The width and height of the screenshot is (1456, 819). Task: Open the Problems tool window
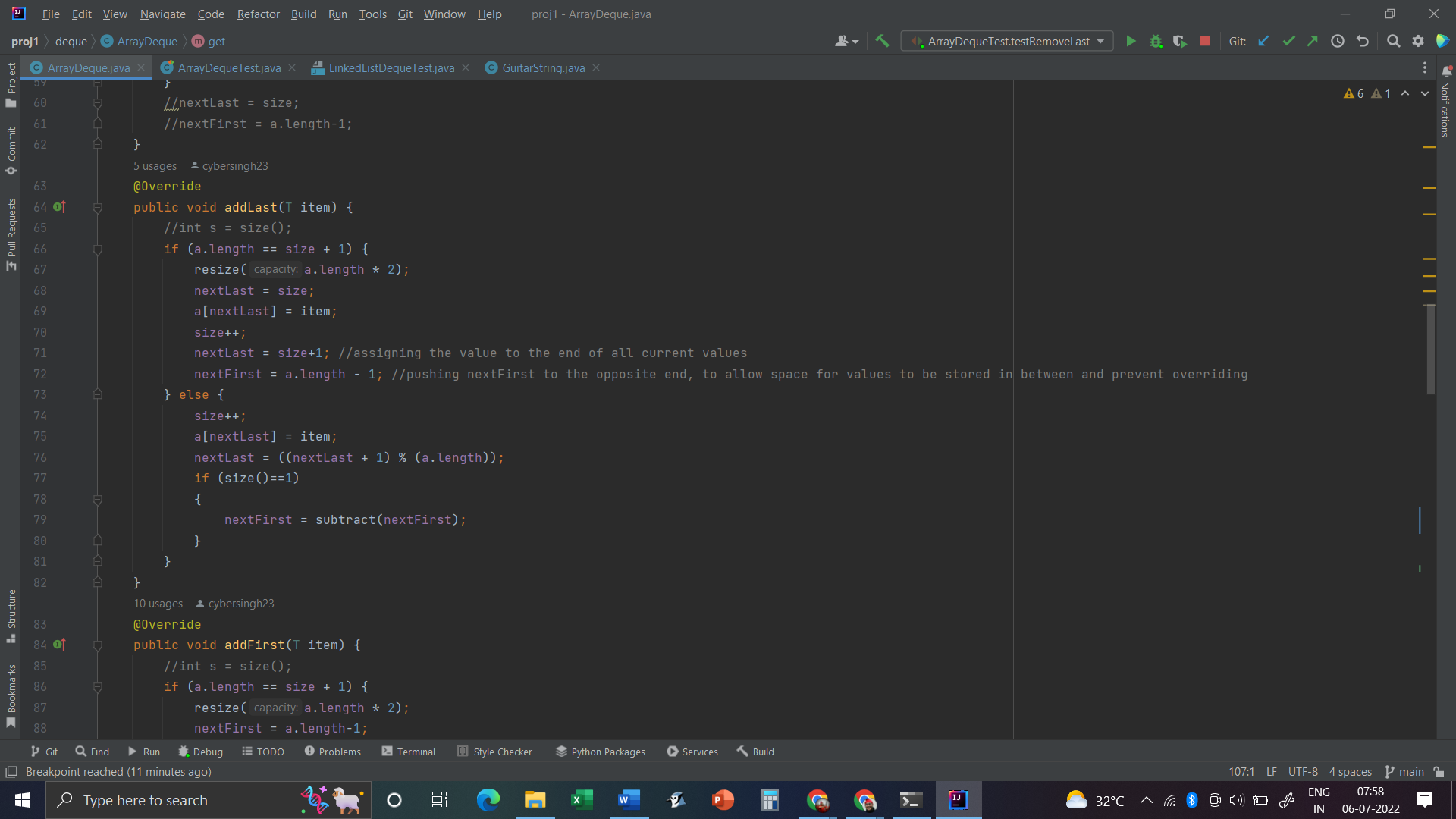[x=333, y=752]
